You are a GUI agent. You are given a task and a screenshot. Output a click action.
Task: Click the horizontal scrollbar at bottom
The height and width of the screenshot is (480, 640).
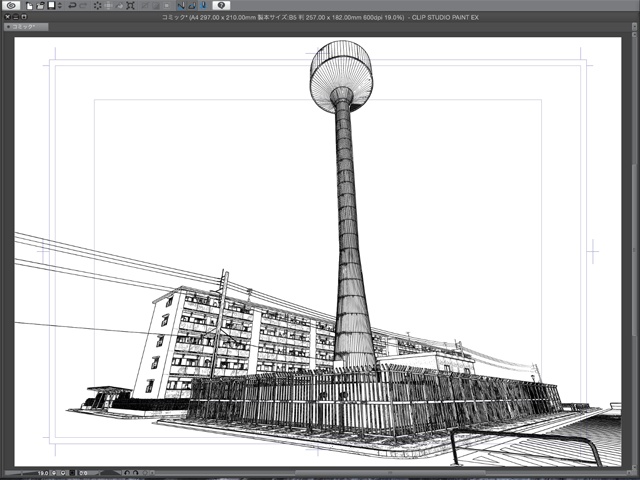[390, 473]
